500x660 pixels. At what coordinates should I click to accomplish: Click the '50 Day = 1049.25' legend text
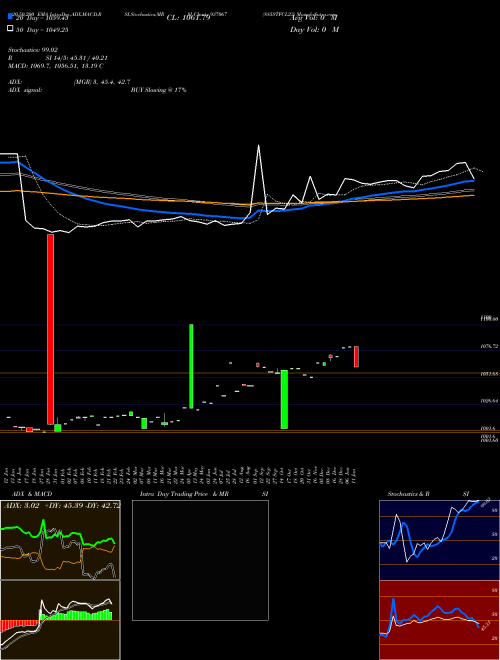[x=42, y=30]
